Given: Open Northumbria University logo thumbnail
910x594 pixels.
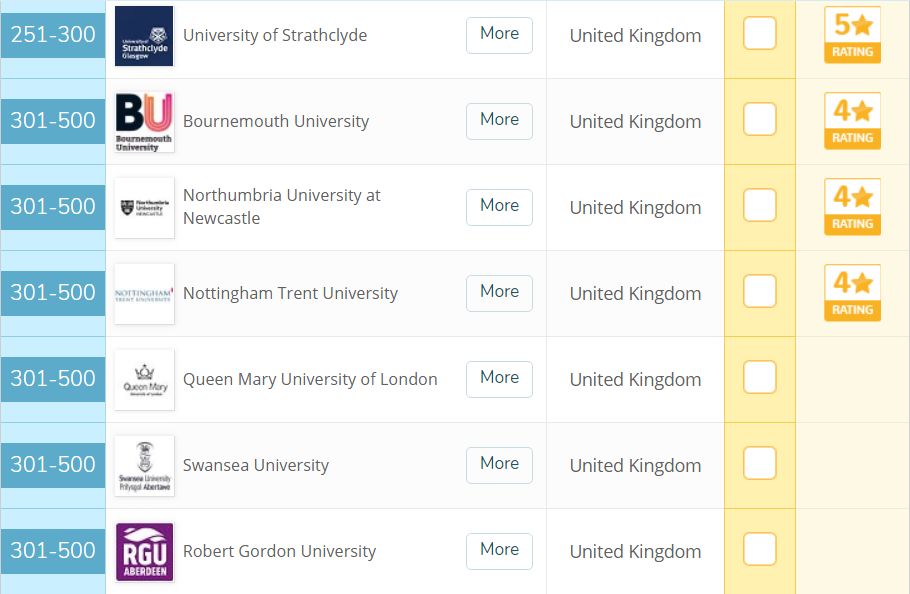Looking at the screenshot, I should [144, 208].
